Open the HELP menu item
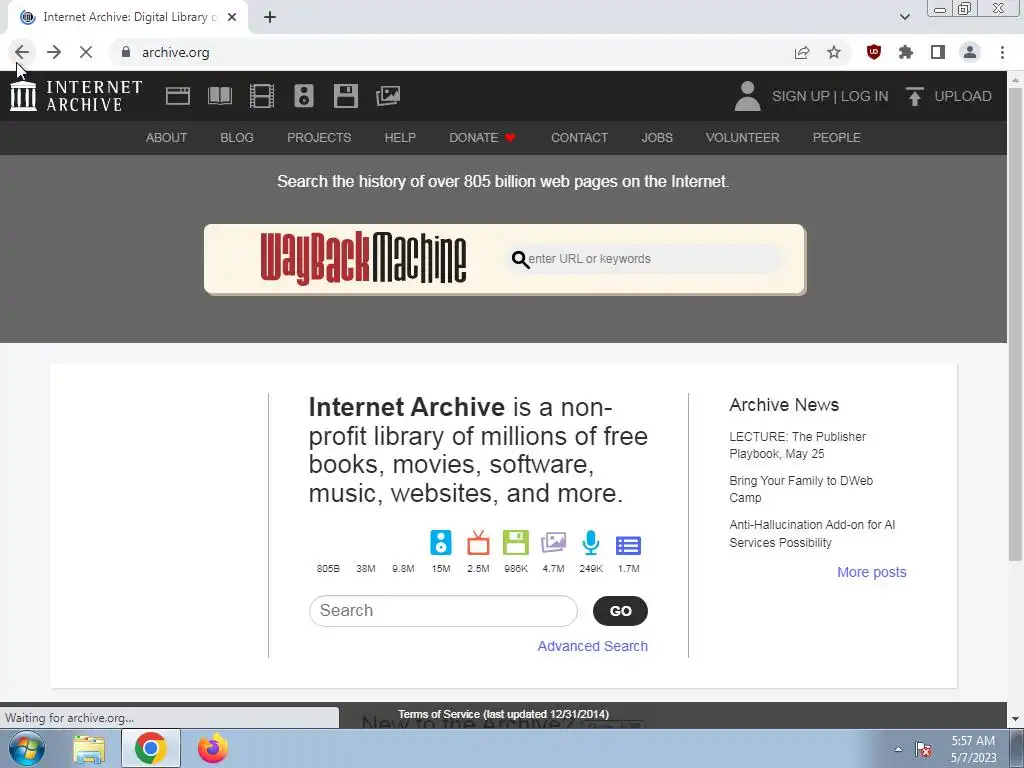Screen dimensions: 1024x768 400,138
